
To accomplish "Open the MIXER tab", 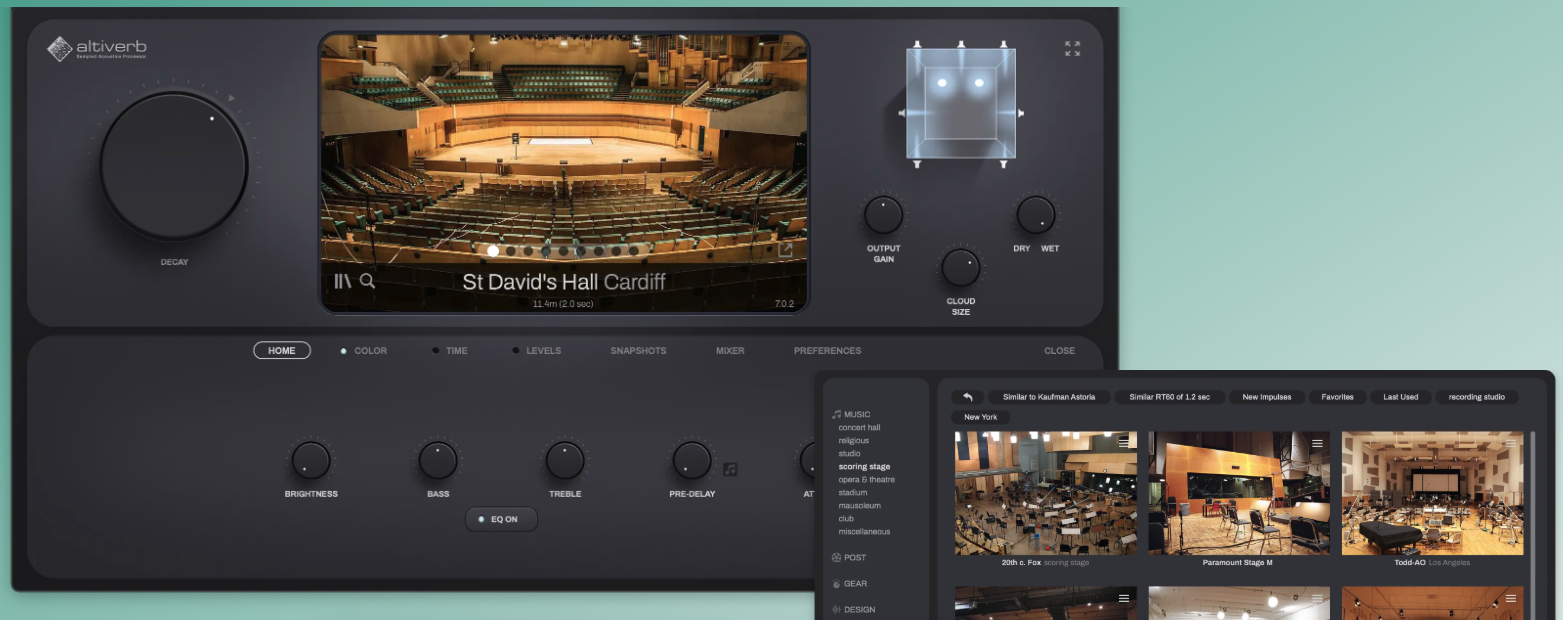I will click(730, 351).
